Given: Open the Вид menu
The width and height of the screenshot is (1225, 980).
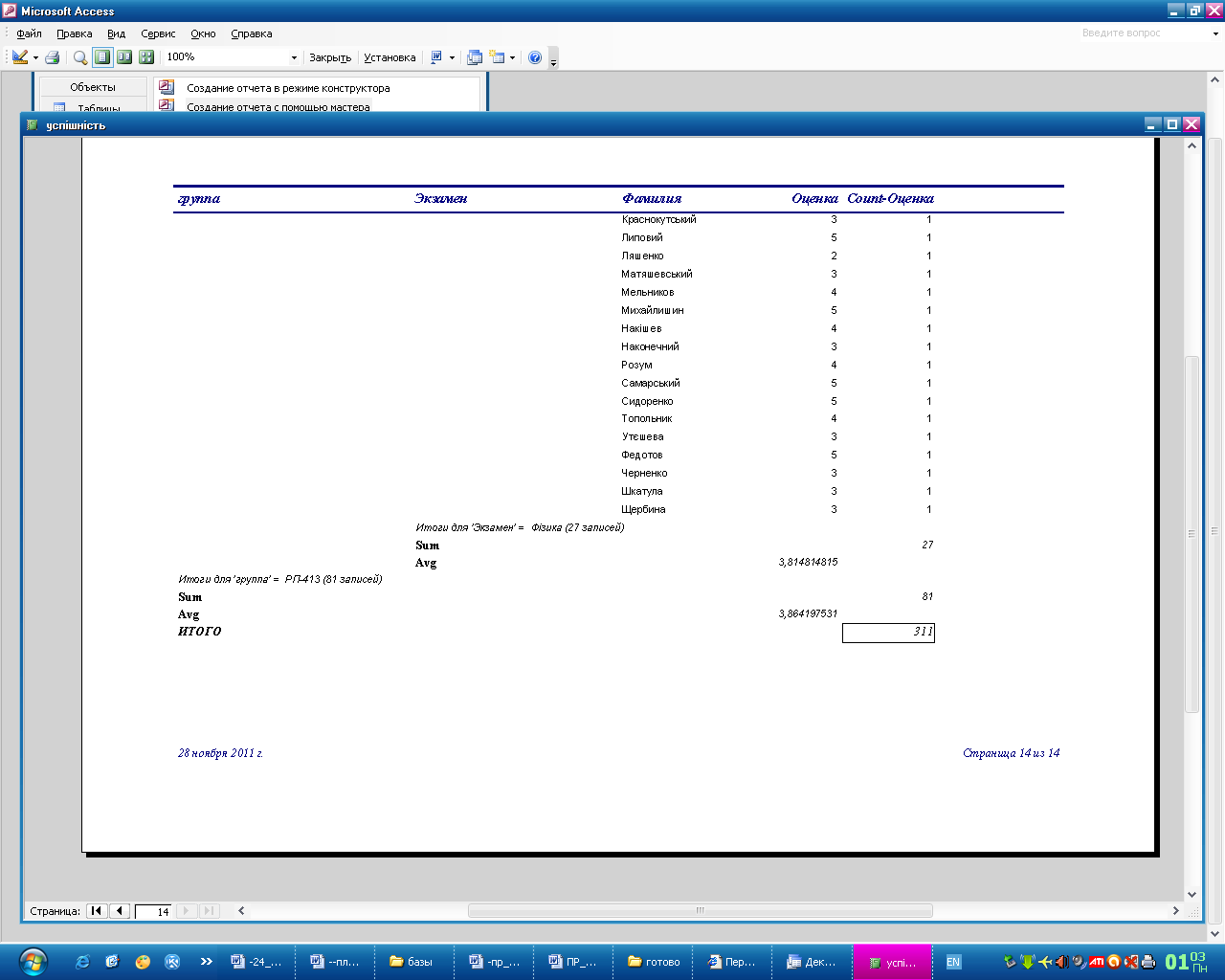Looking at the screenshot, I should 116,33.
